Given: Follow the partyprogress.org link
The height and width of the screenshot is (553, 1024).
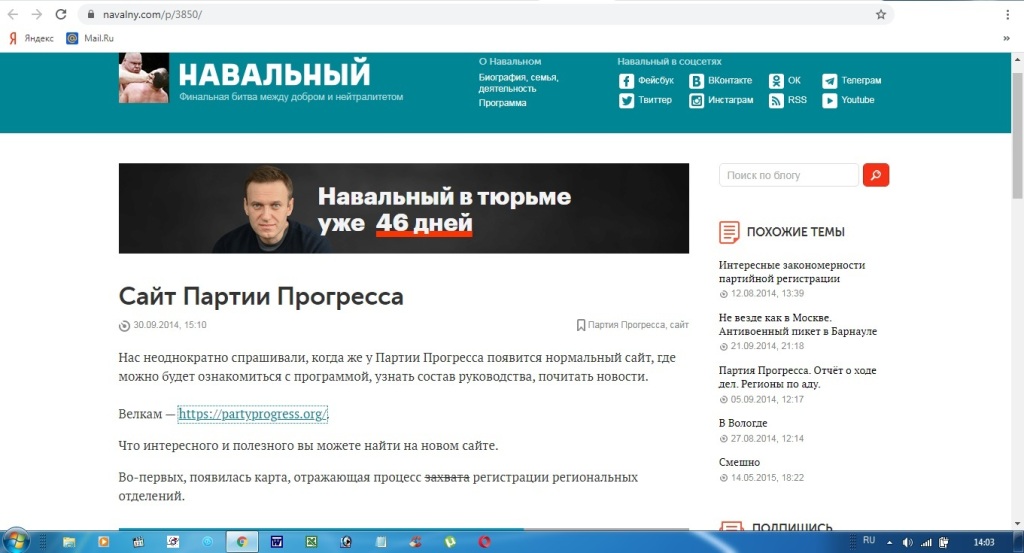Looking at the screenshot, I should pos(253,414).
